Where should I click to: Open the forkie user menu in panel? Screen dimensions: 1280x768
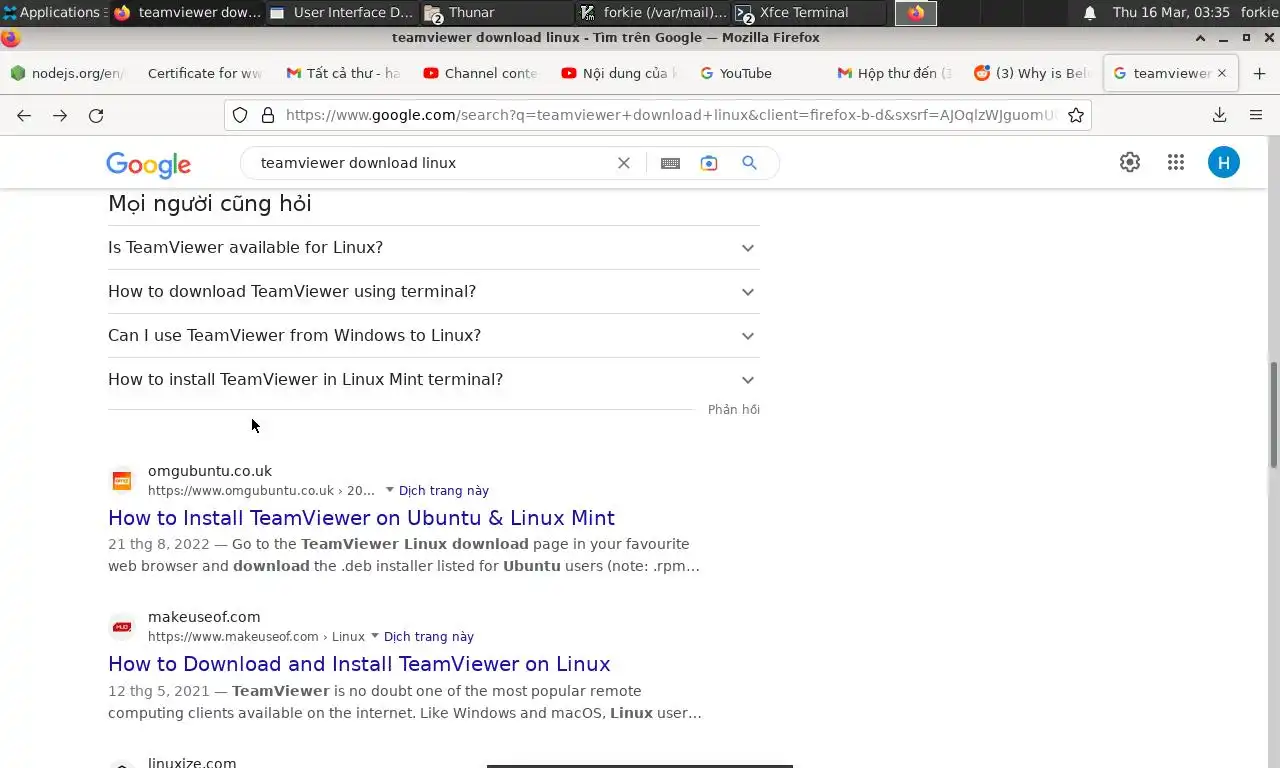tap(1259, 12)
